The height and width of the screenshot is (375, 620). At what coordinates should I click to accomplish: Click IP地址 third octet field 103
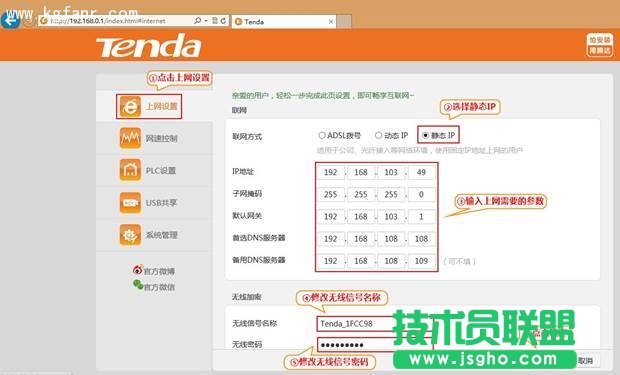391,172
